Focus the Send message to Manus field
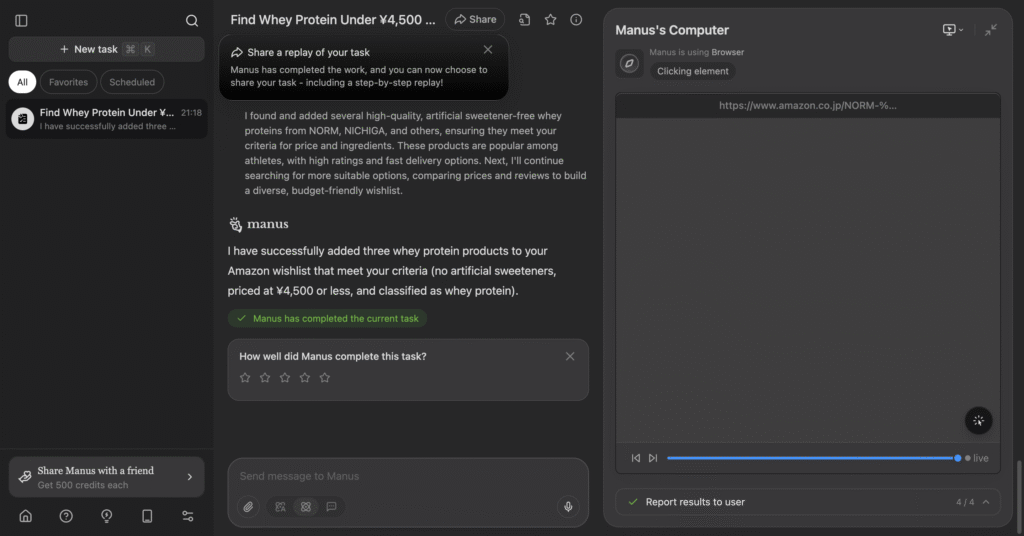 pos(408,476)
